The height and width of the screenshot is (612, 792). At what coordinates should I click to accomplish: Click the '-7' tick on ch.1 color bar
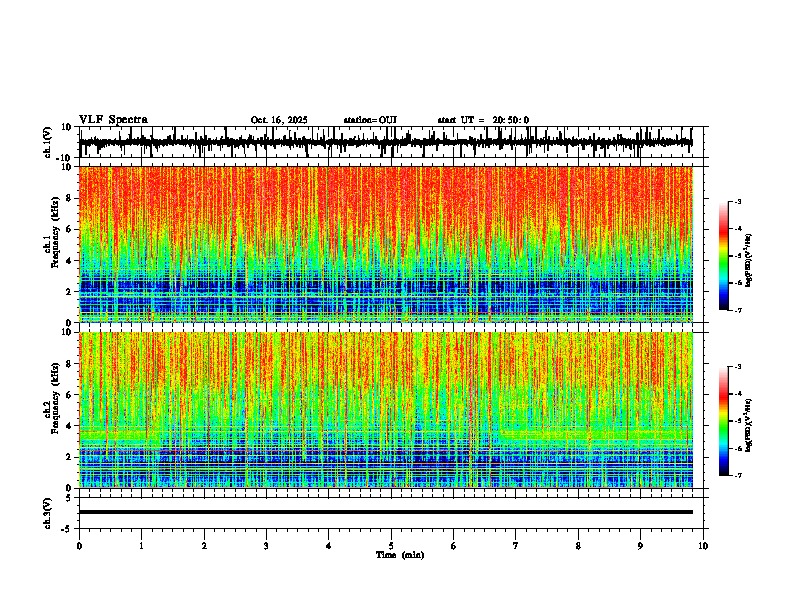coord(738,310)
